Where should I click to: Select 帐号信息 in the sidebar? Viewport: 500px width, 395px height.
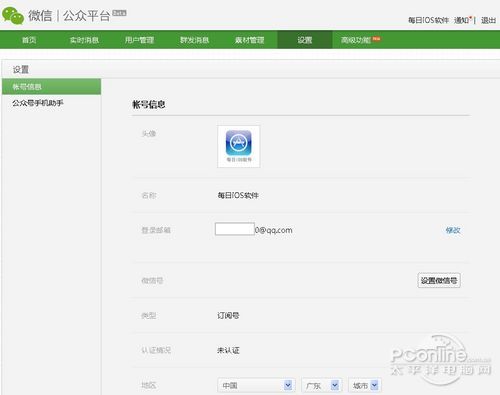[x=51, y=87]
